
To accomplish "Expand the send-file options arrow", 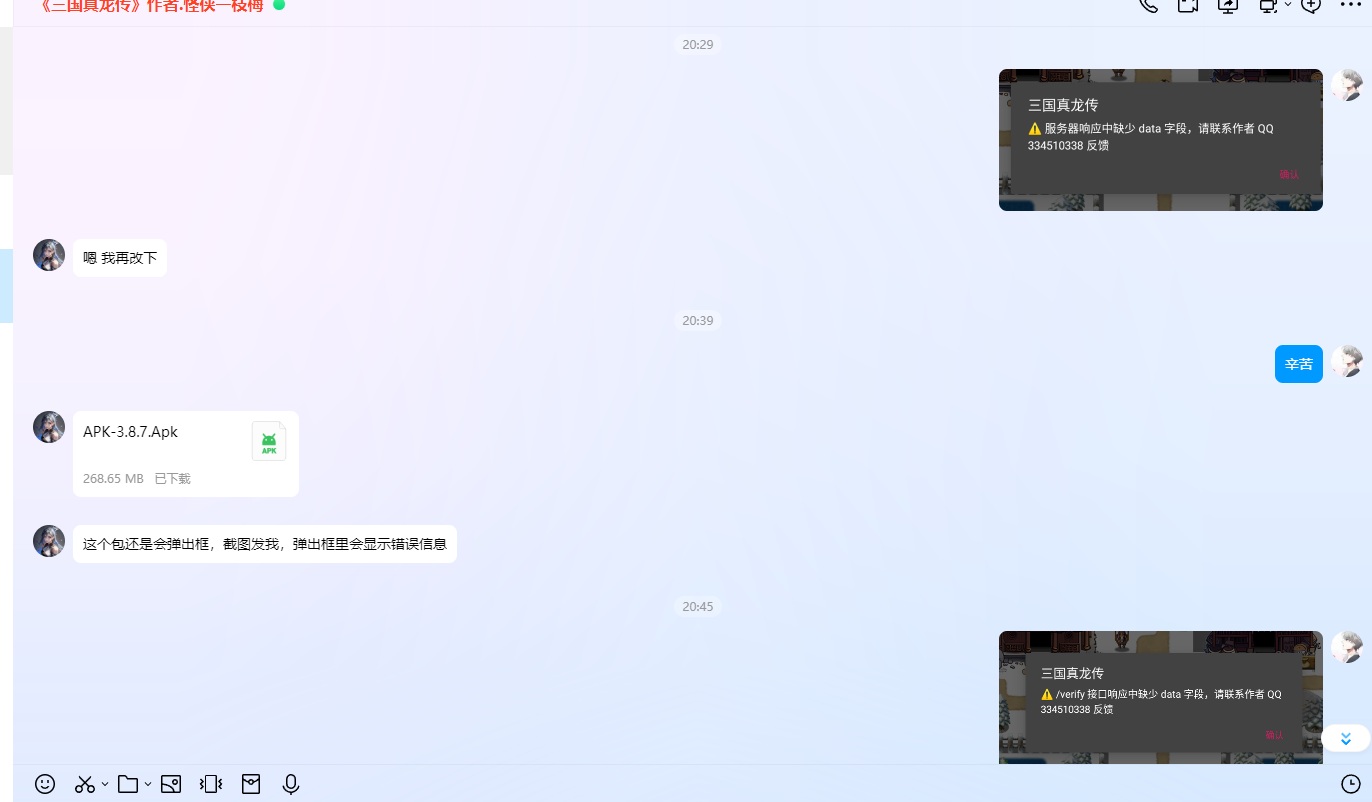I will coord(148,784).
